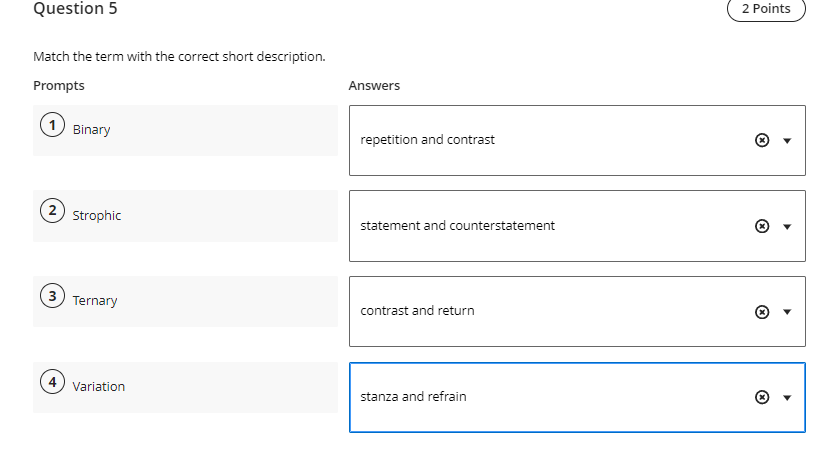Image resolution: width=825 pixels, height=459 pixels.
Task: Clear the 'statement and counterstatement' answer selection
Action: (x=762, y=226)
